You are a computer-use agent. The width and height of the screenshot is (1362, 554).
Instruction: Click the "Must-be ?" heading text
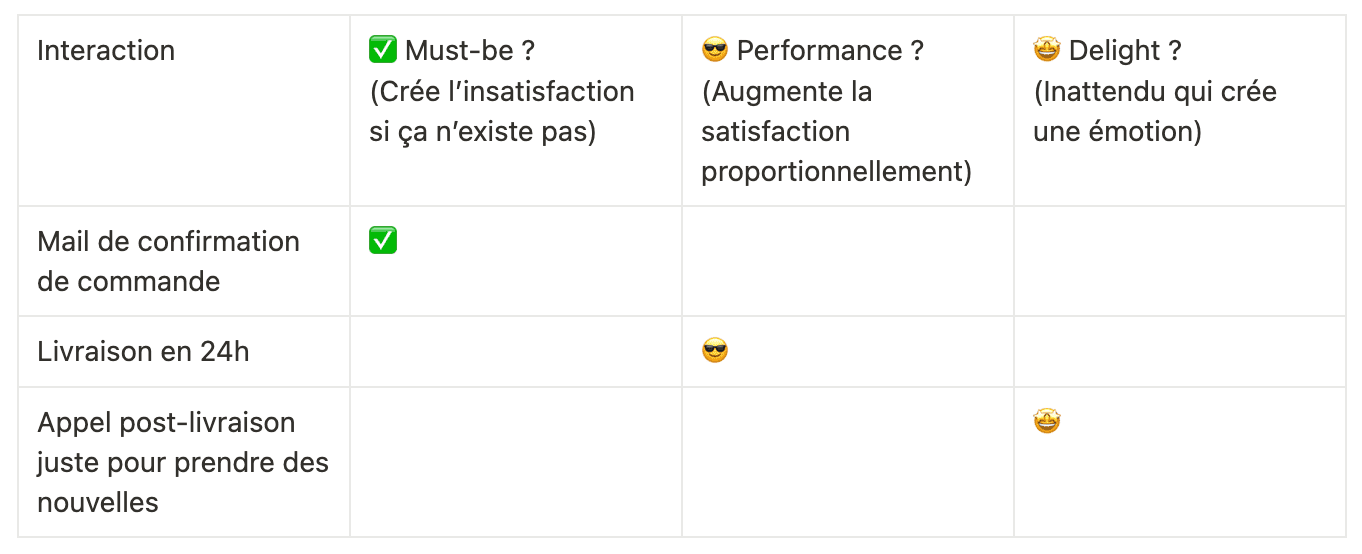tap(470, 50)
